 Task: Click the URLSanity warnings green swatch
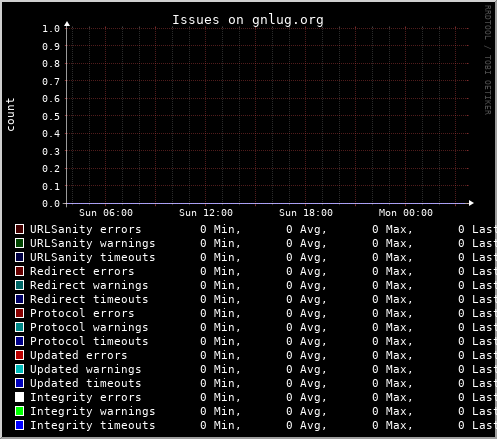(19, 243)
